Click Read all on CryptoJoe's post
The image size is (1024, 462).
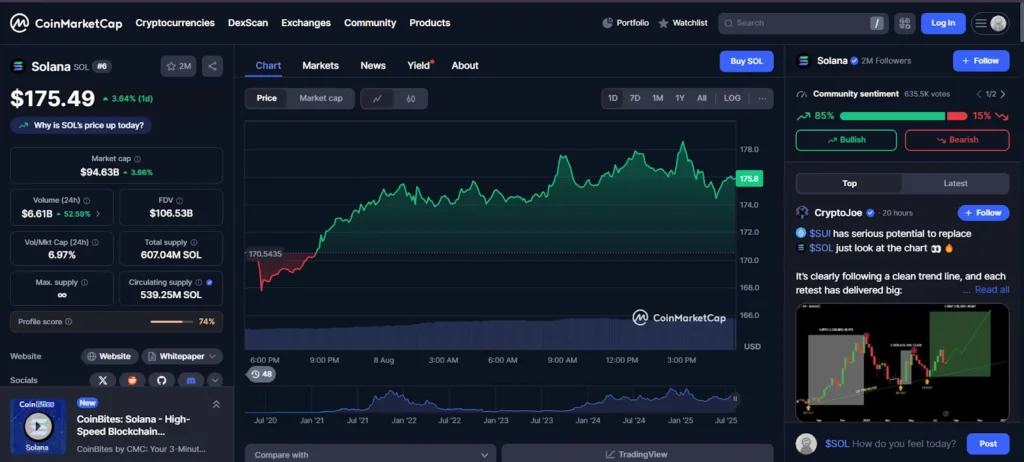pyautogui.click(x=992, y=289)
